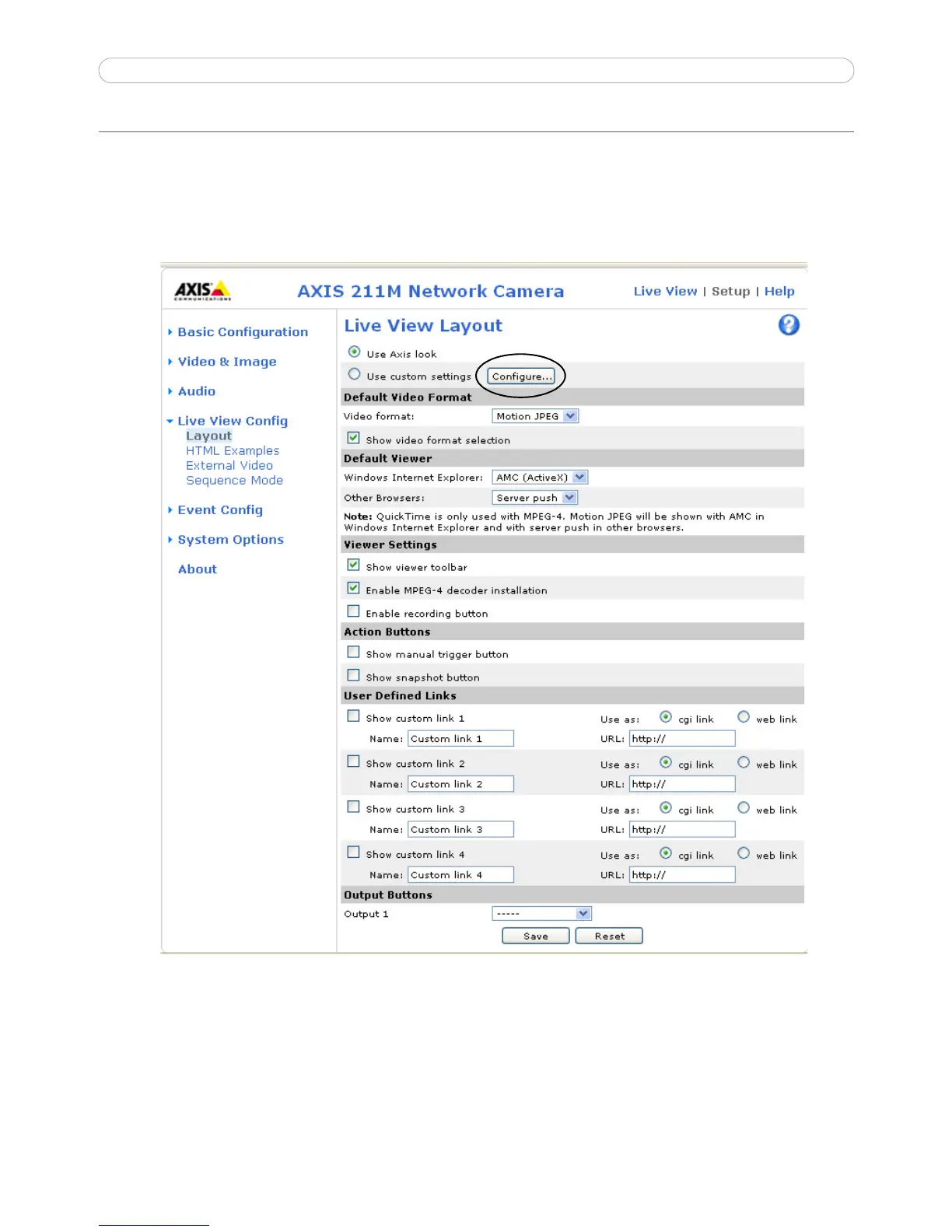Click the Custom link 2 name field
This screenshot has width=952, height=1232.
tap(460, 784)
